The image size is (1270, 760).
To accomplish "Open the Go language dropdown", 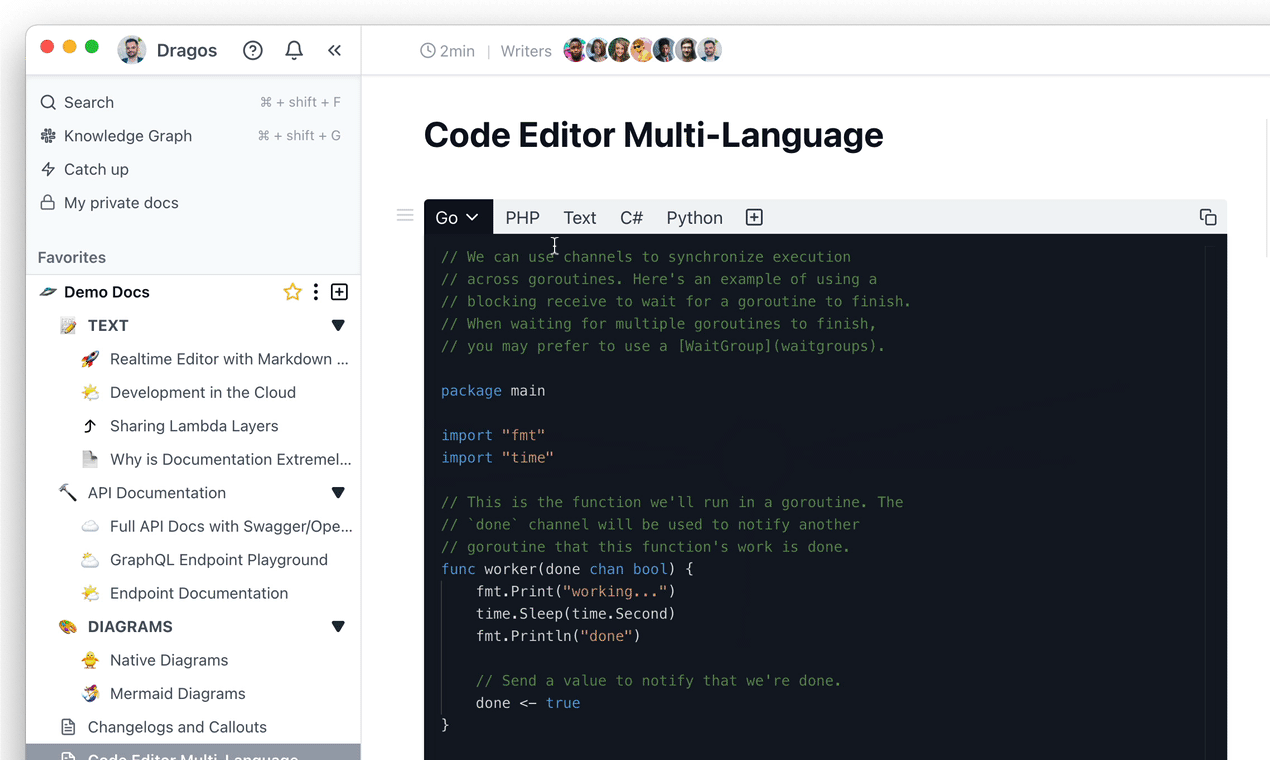I will tap(457, 217).
